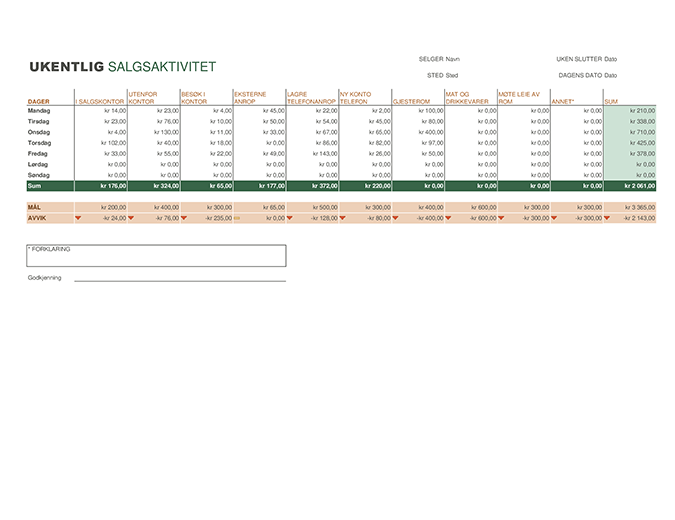Select the light green Onsdag SUM cell kr 710,00

(x=630, y=132)
